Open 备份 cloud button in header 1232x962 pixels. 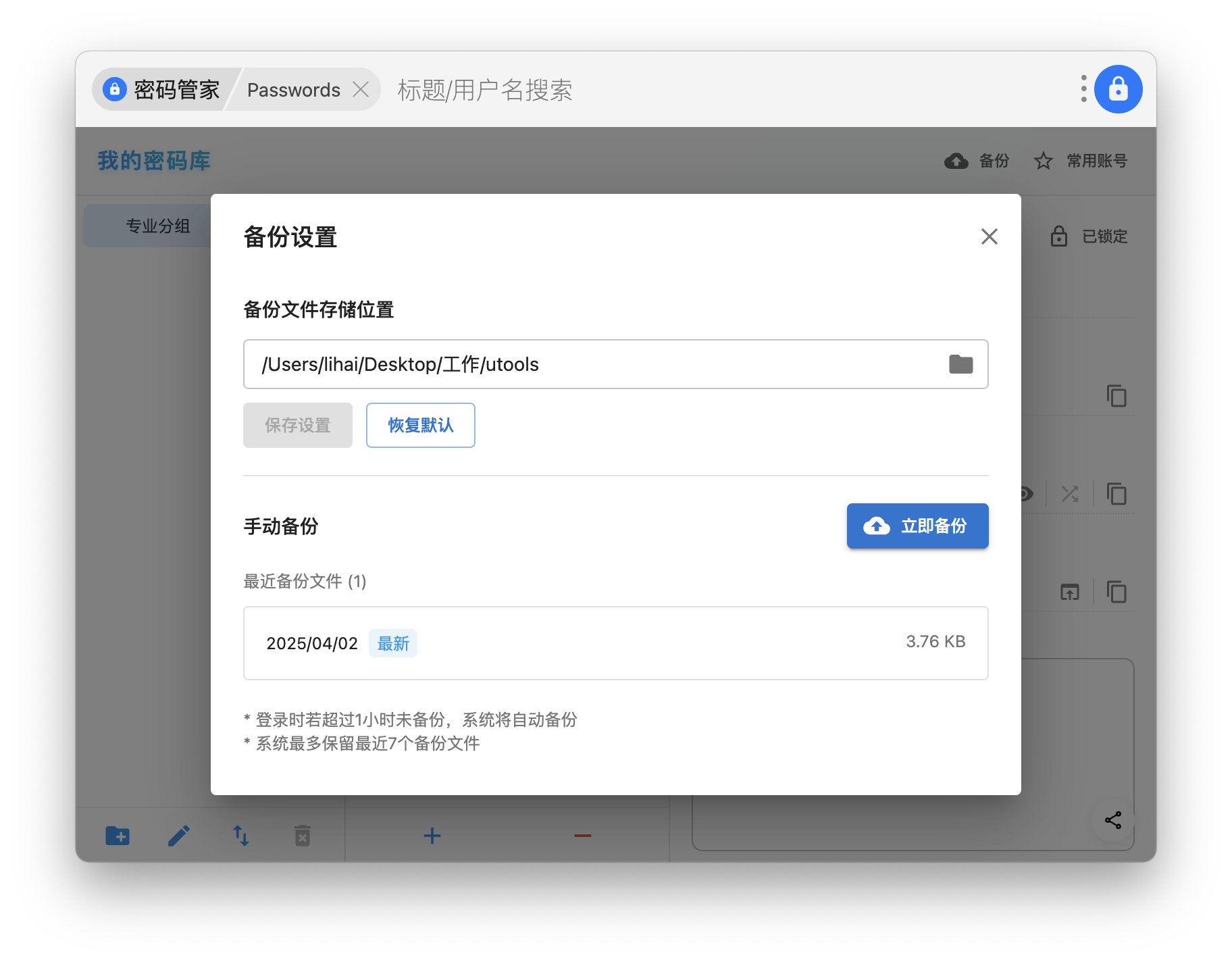pos(977,161)
